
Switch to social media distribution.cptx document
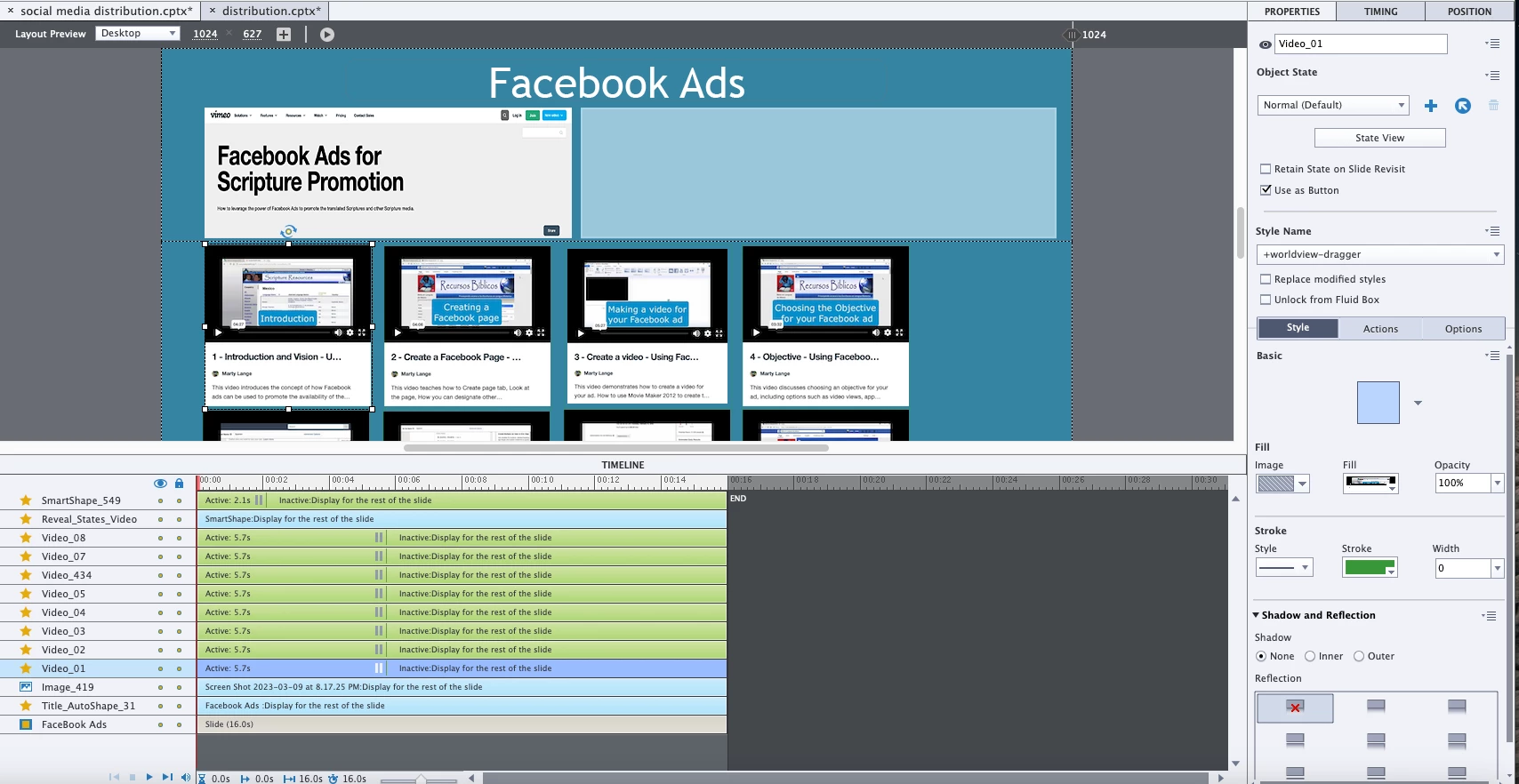point(106,11)
